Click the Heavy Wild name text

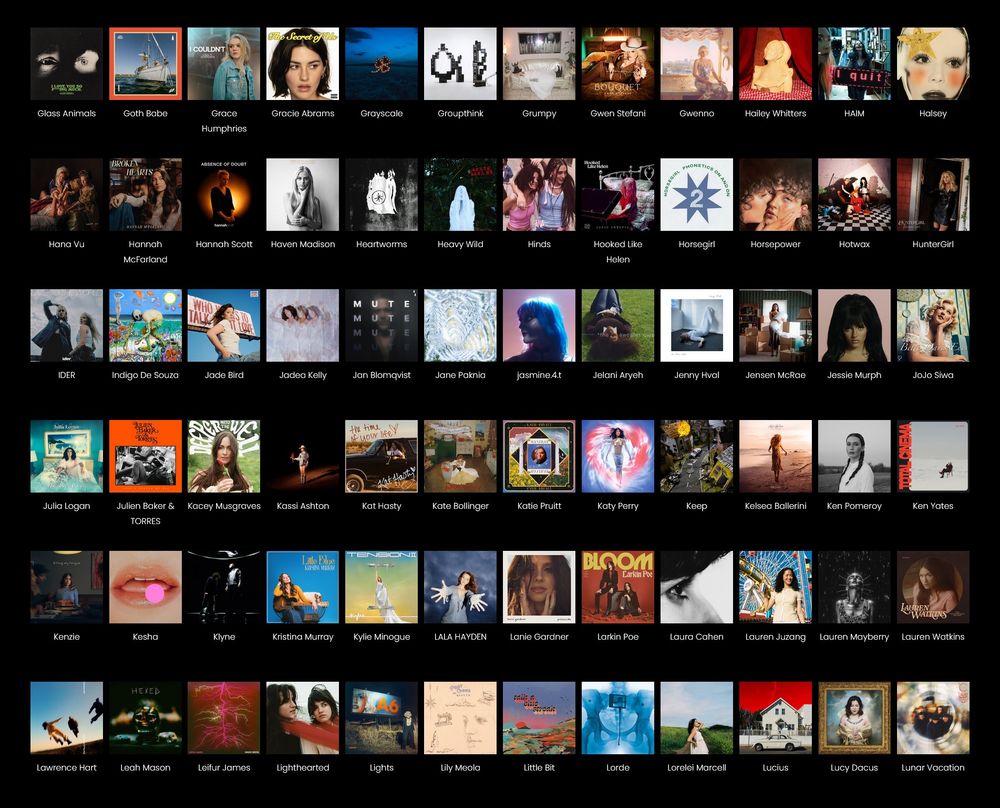tap(460, 244)
